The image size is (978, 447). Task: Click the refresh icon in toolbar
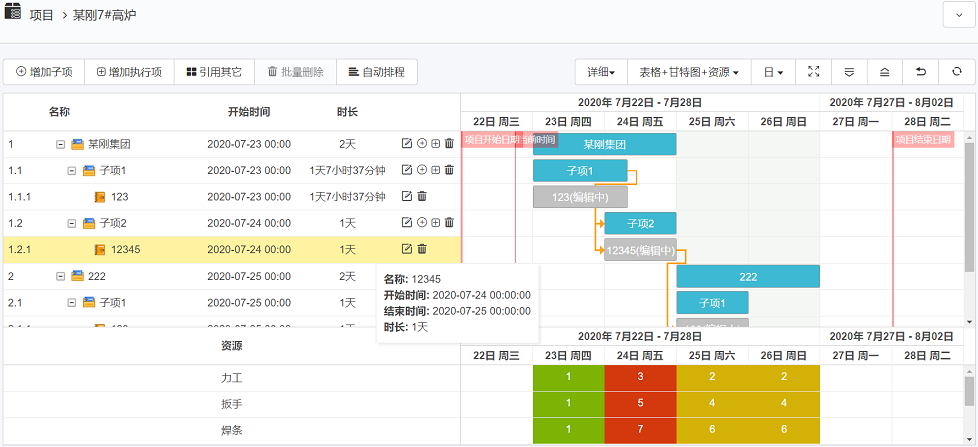click(x=956, y=72)
